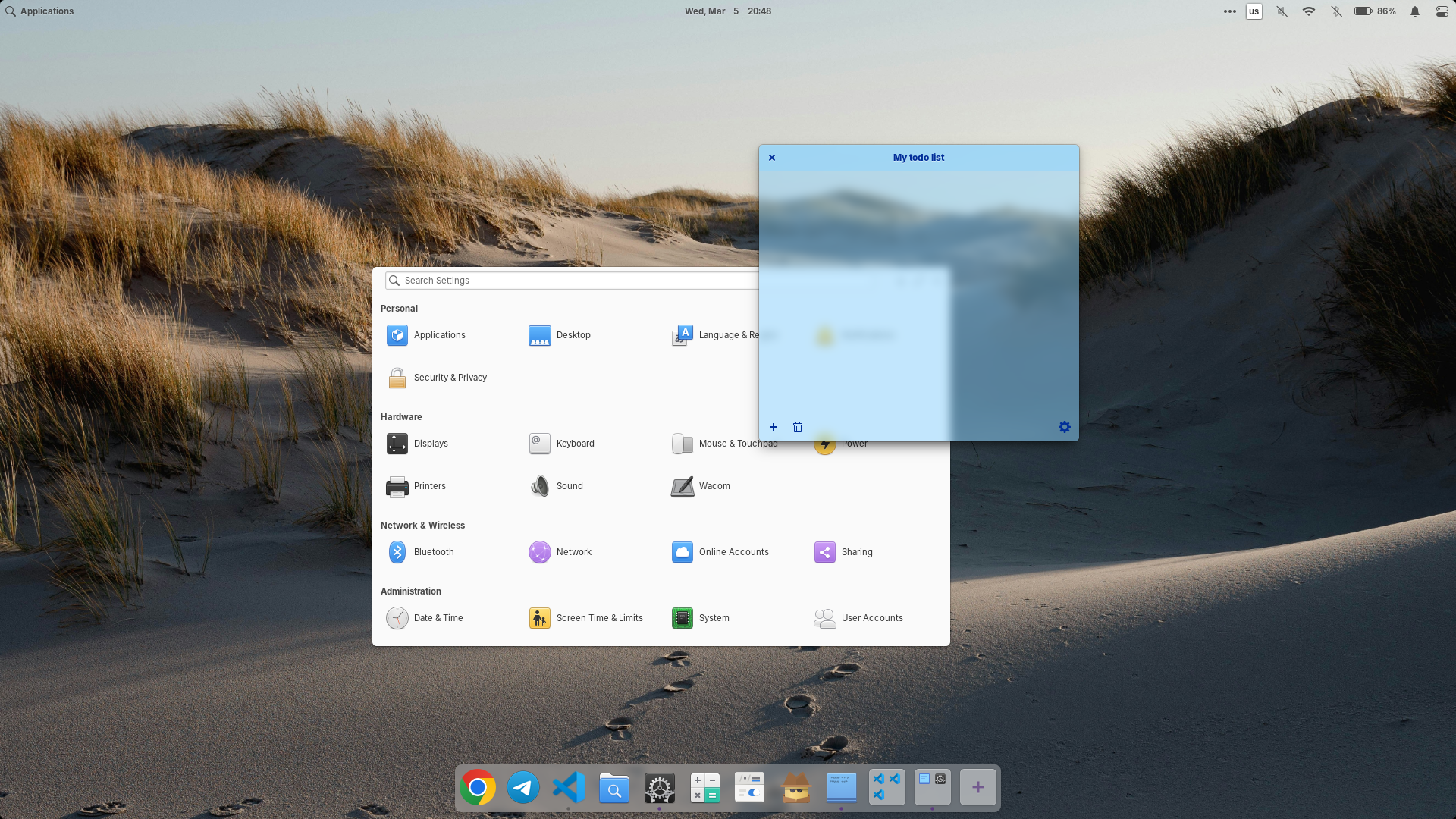Launch Telegram from the dock
1456x819 pixels.
tap(523, 788)
